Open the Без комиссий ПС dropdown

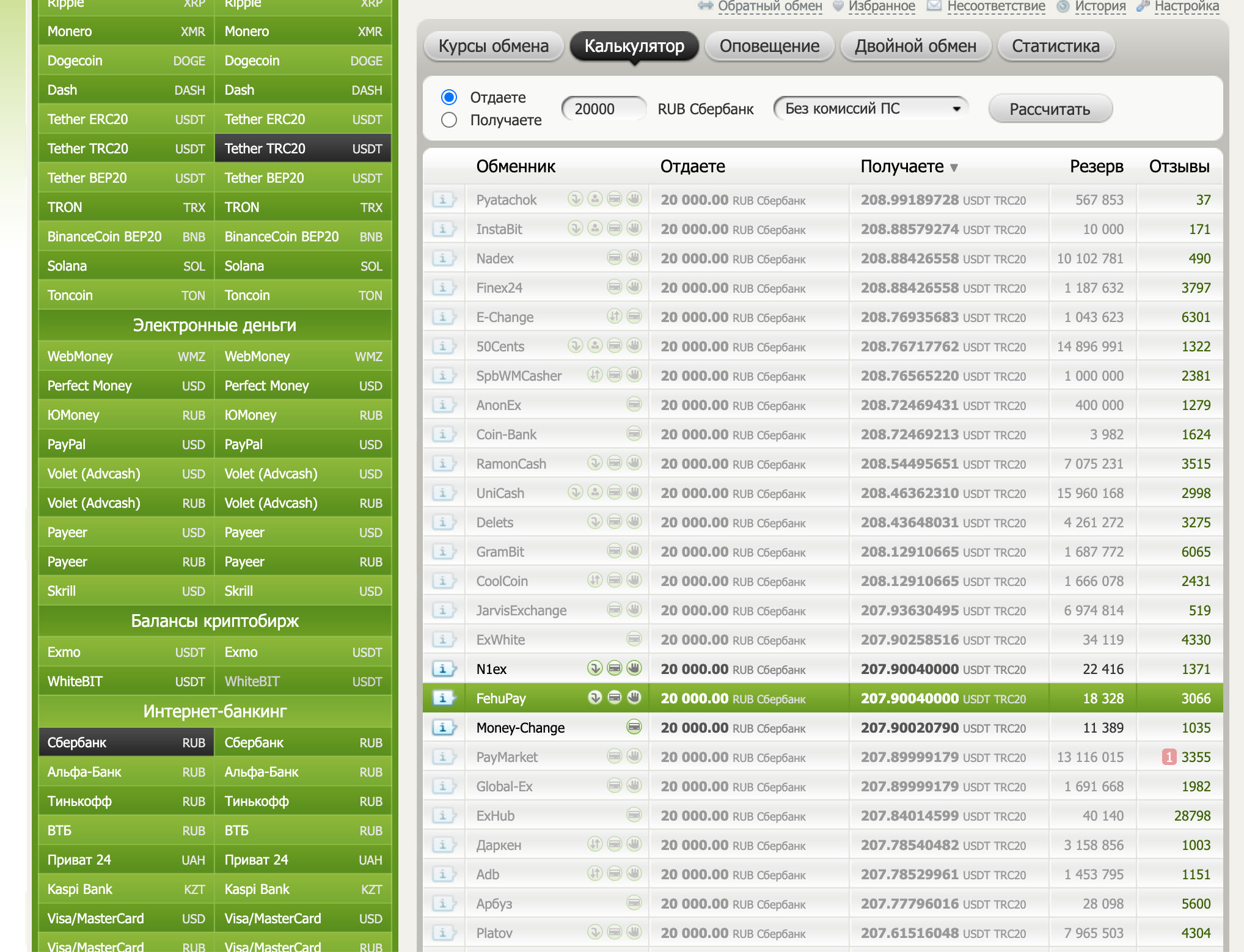871,109
